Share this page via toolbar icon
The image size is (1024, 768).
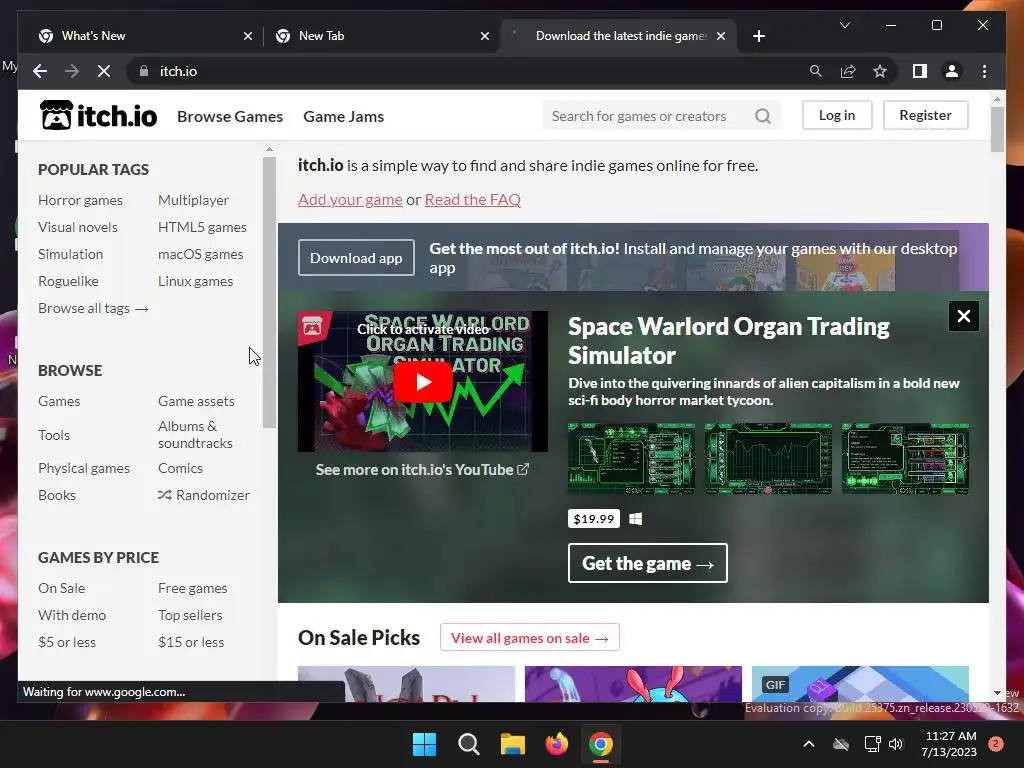pyautogui.click(x=848, y=71)
